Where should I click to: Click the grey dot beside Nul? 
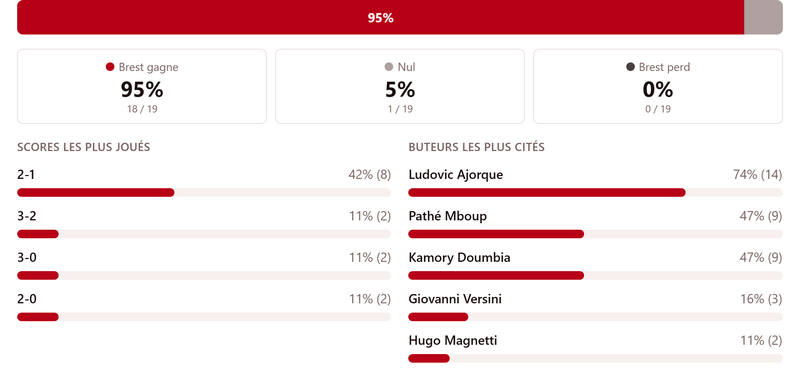tap(389, 67)
